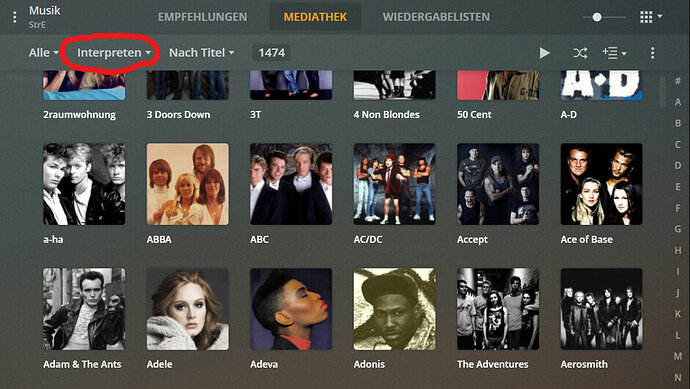The width and height of the screenshot is (690, 389).
Task: Select the Adele artist picture
Action: tap(187, 309)
